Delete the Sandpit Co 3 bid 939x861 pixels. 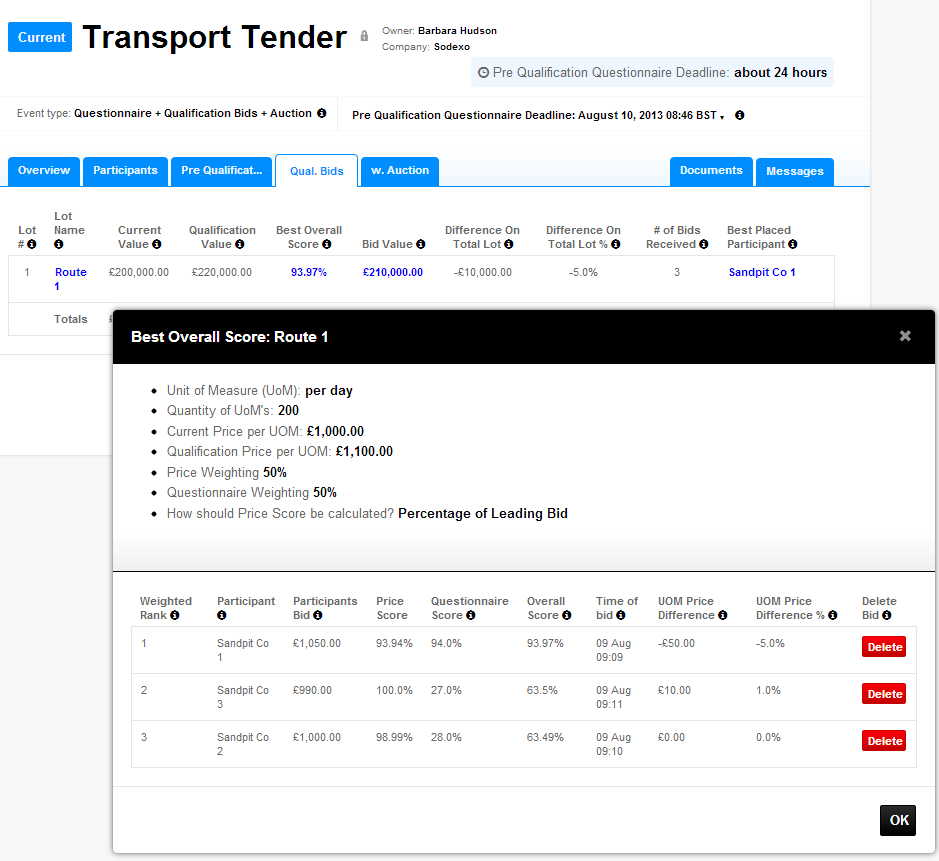884,694
